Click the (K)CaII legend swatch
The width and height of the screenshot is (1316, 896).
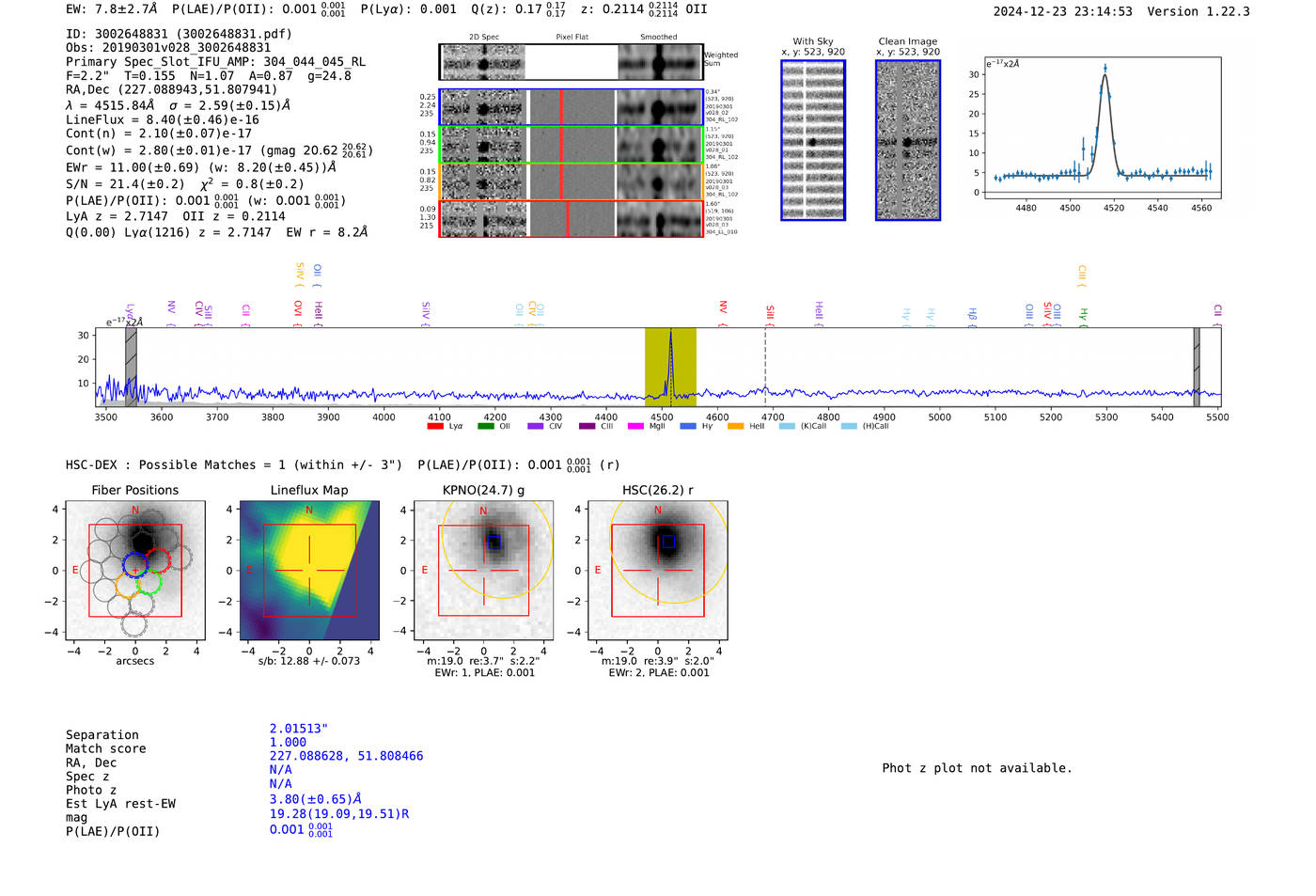pyautogui.click(x=787, y=427)
